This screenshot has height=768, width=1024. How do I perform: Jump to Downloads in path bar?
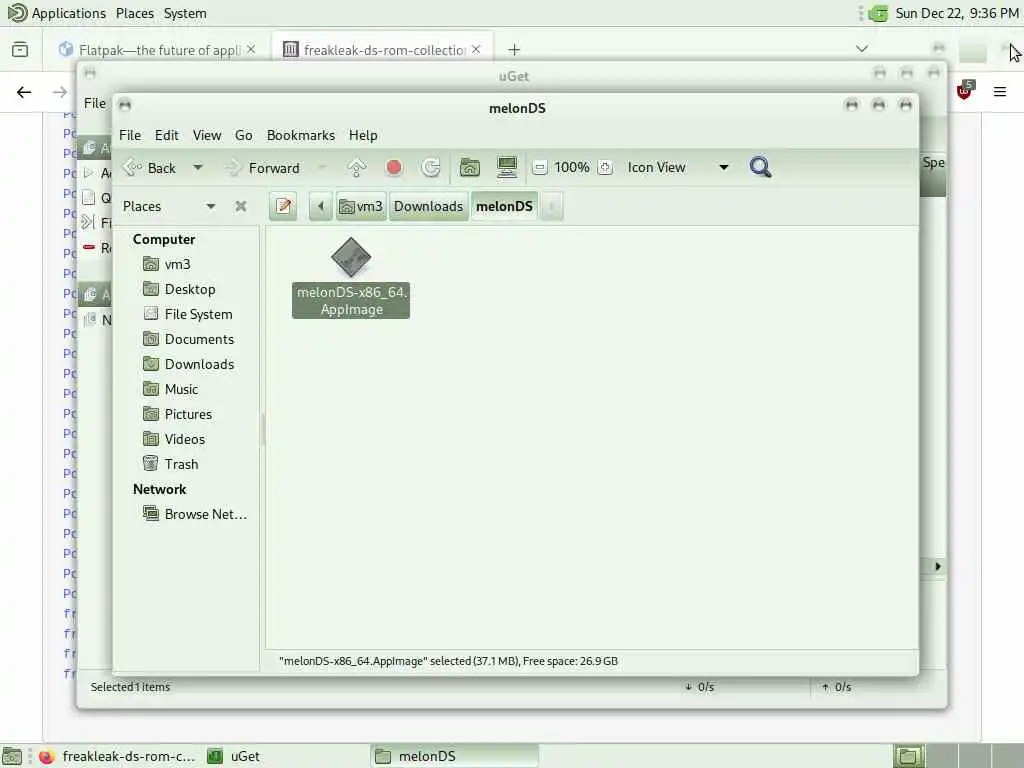tap(428, 206)
